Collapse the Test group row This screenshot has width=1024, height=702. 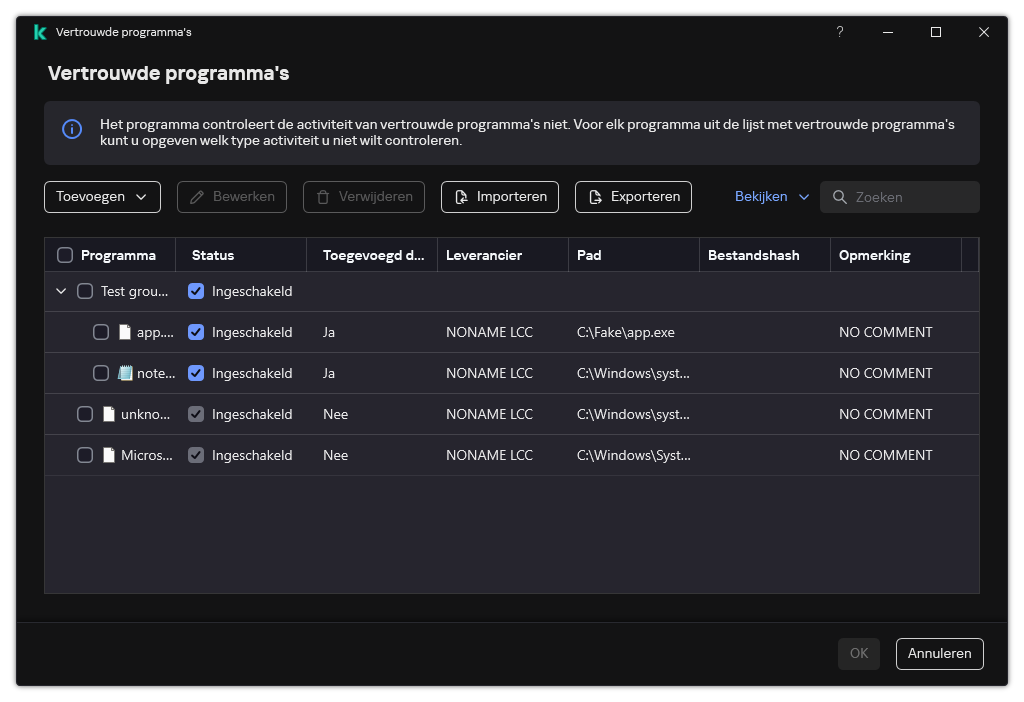click(61, 290)
